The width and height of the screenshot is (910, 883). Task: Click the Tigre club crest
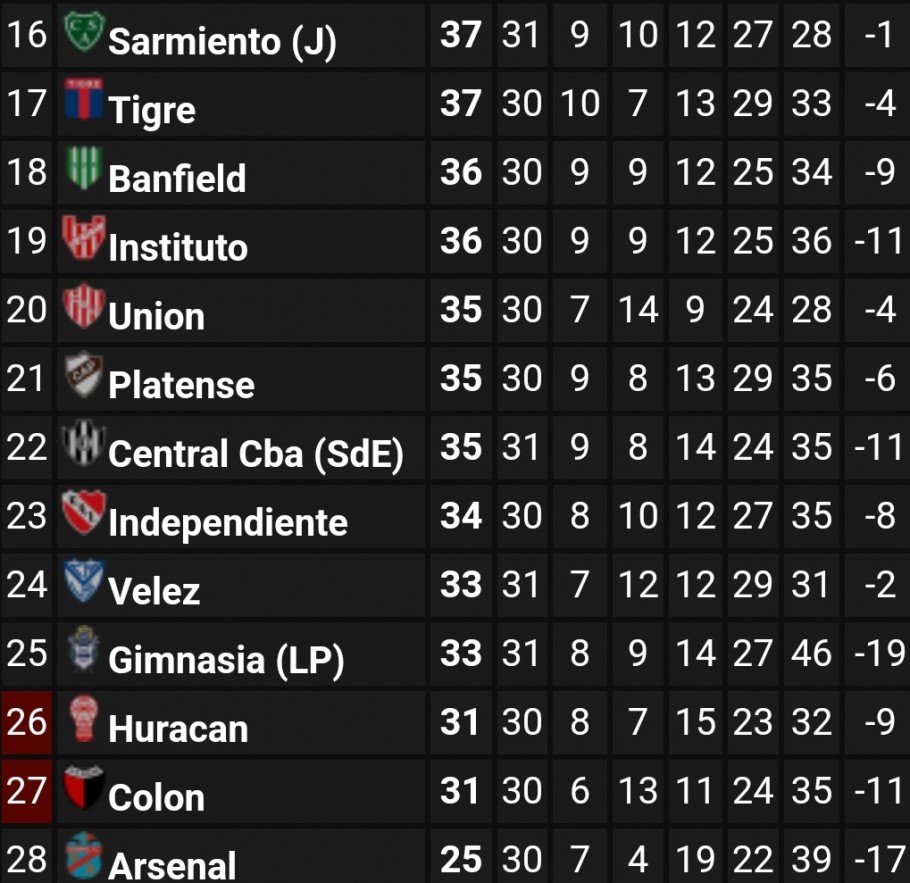[x=84, y=98]
